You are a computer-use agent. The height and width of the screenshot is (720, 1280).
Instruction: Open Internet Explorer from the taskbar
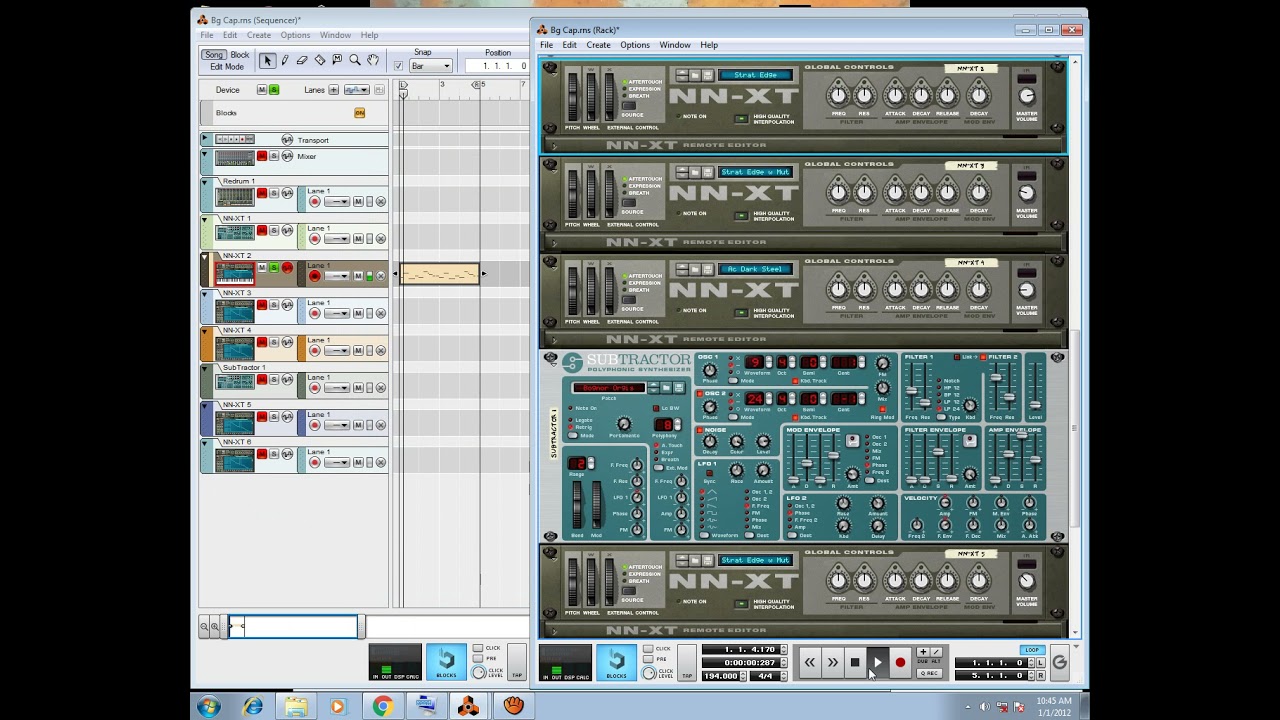(x=252, y=707)
